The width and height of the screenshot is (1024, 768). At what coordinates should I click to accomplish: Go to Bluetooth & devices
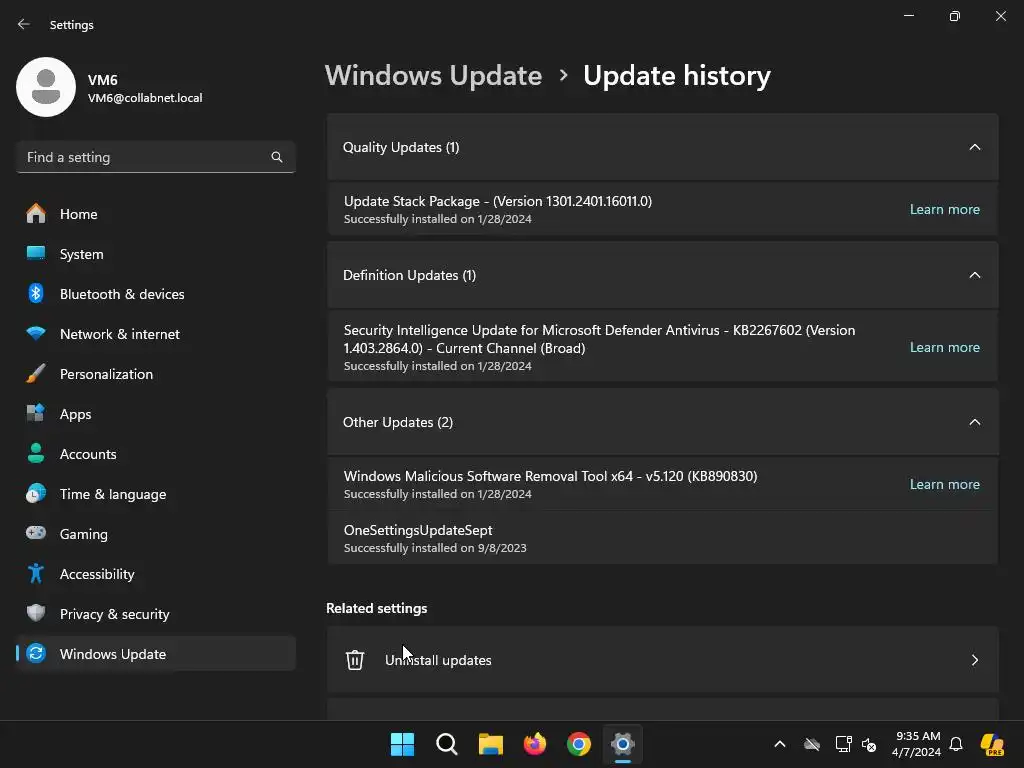pyautogui.click(x=155, y=294)
